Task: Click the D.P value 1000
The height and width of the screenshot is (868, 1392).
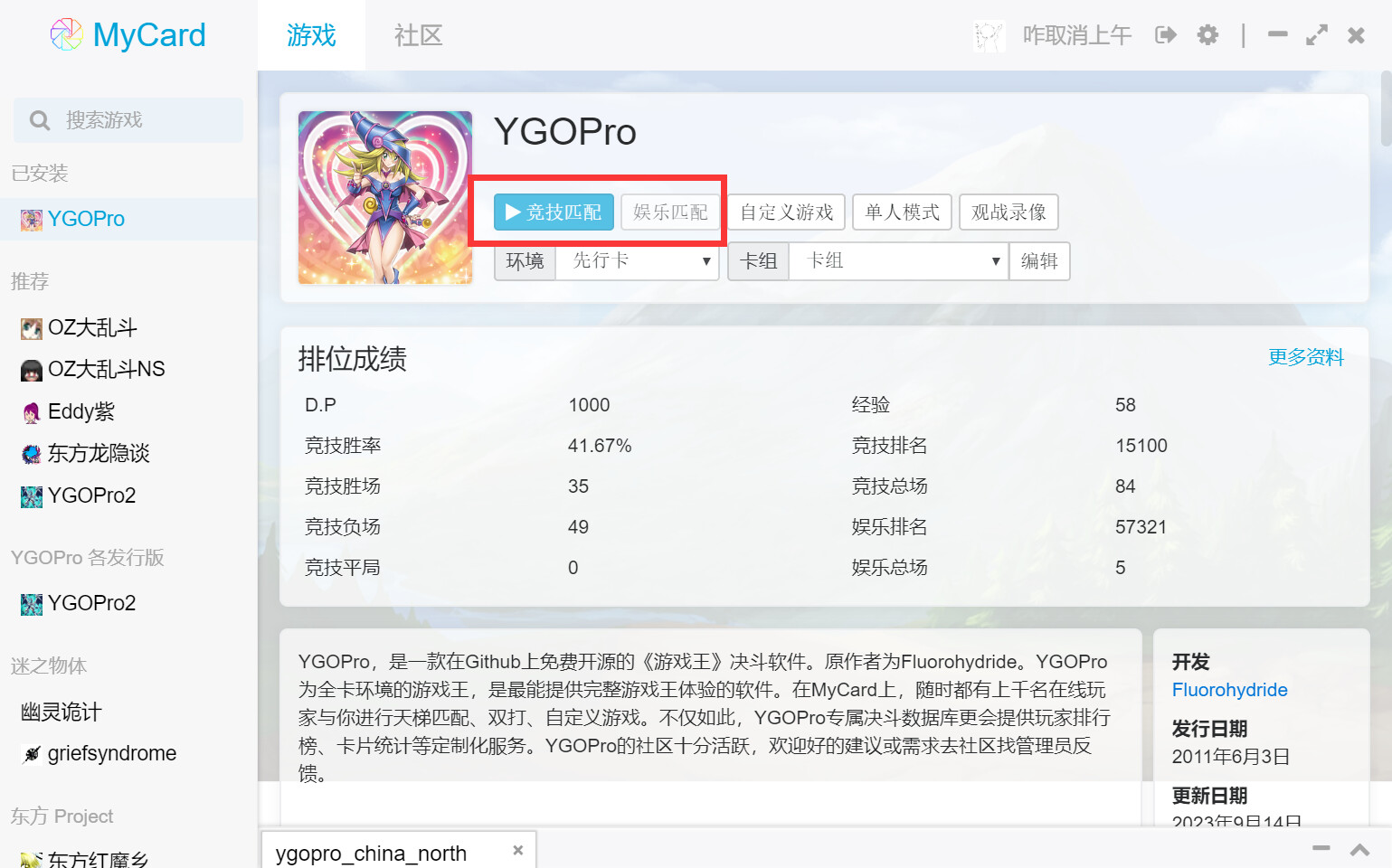Action: click(589, 405)
